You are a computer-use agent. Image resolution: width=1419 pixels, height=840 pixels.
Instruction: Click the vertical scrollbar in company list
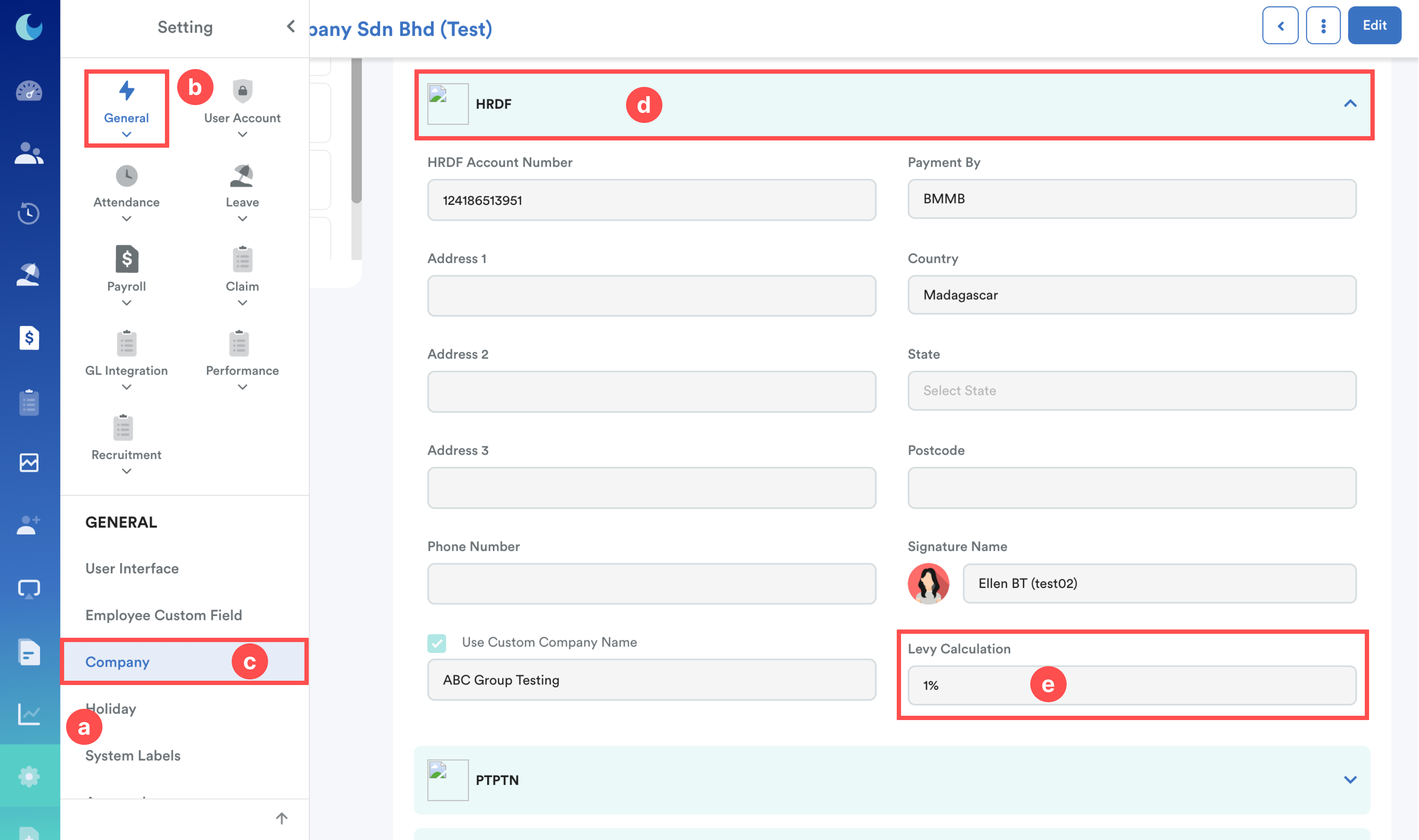coord(356,130)
